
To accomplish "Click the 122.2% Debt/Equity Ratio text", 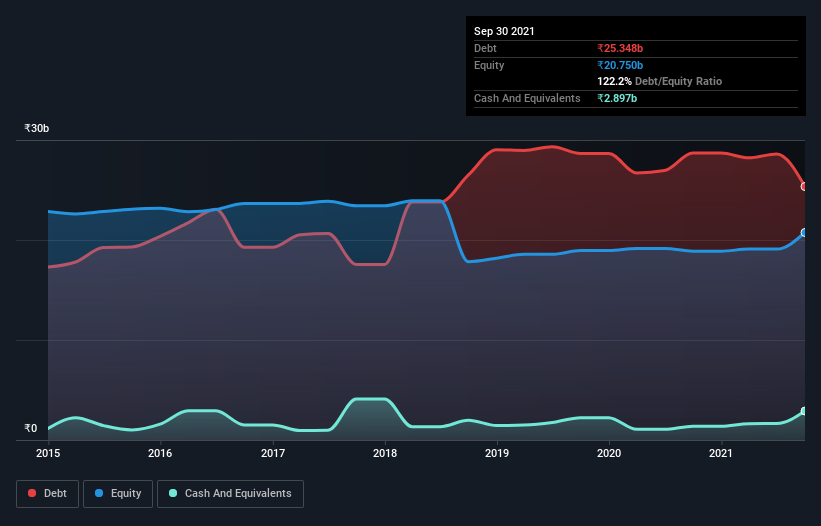I will [660, 81].
